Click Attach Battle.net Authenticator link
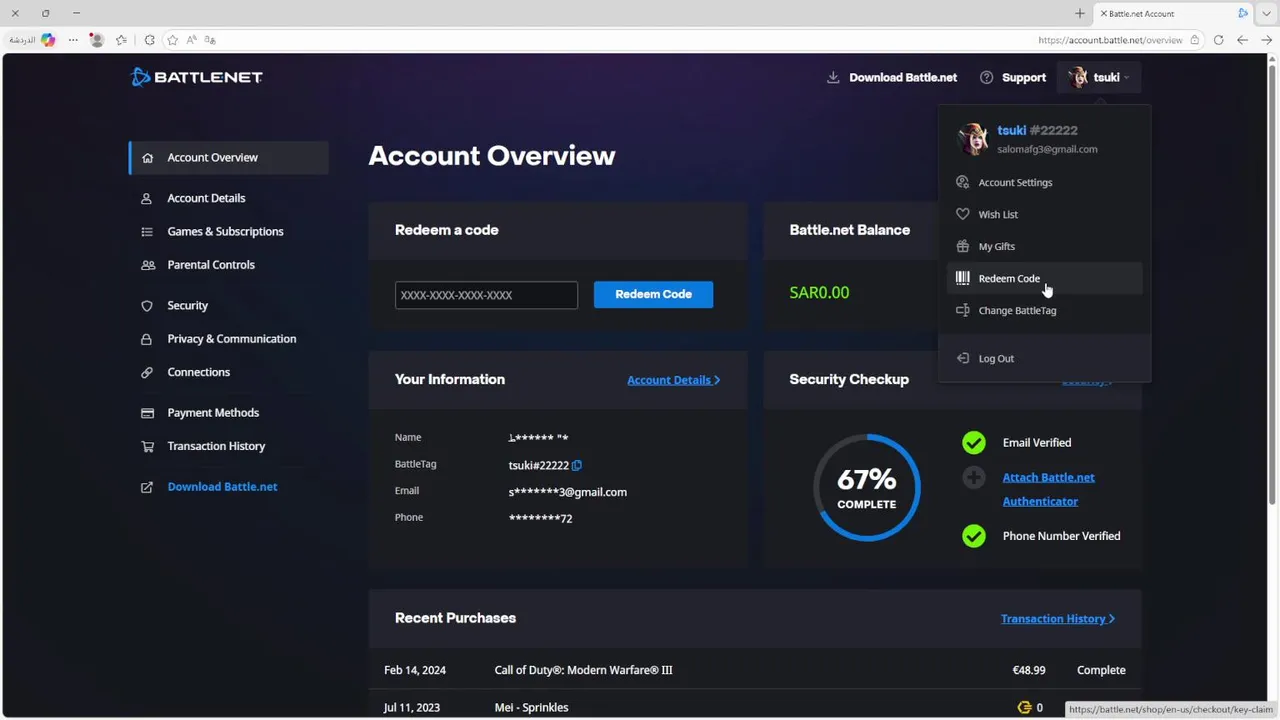 point(1048,489)
